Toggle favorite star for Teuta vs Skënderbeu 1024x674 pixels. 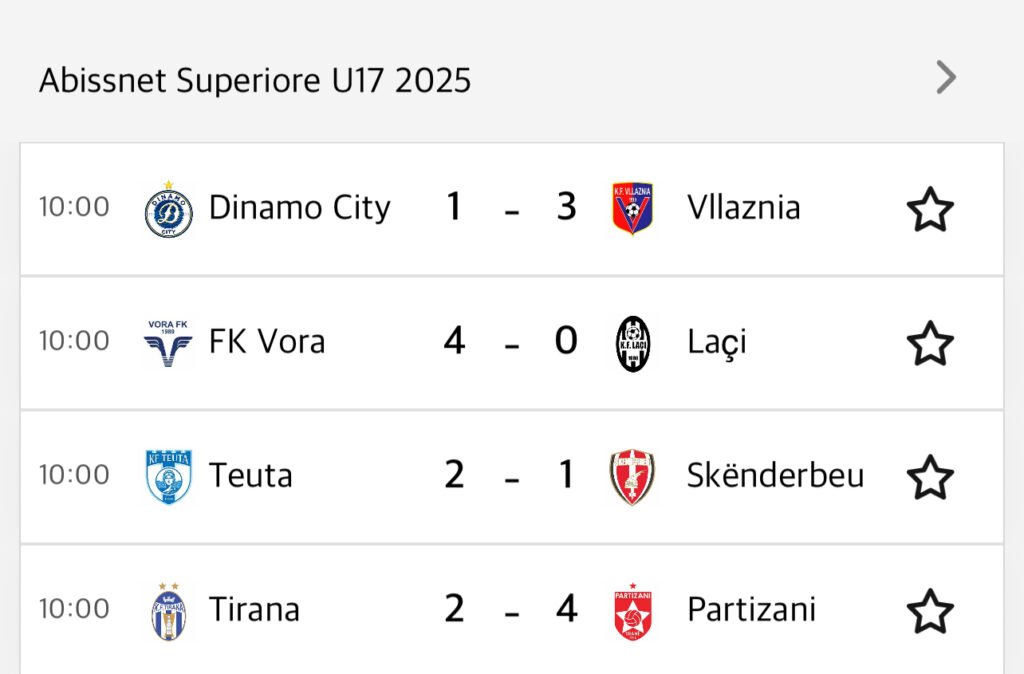(x=930, y=477)
